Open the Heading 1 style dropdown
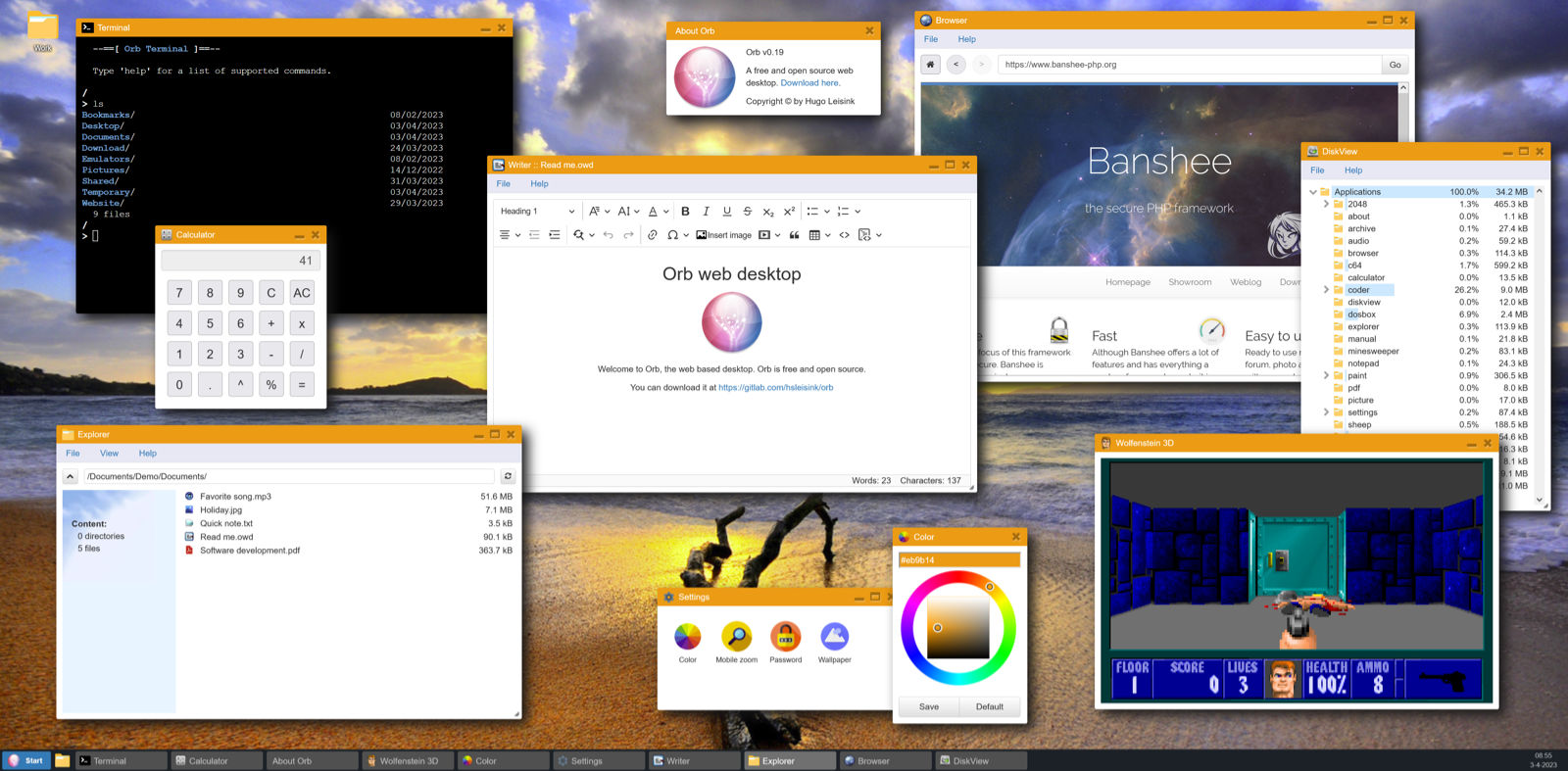The height and width of the screenshot is (771, 1568). [537, 212]
